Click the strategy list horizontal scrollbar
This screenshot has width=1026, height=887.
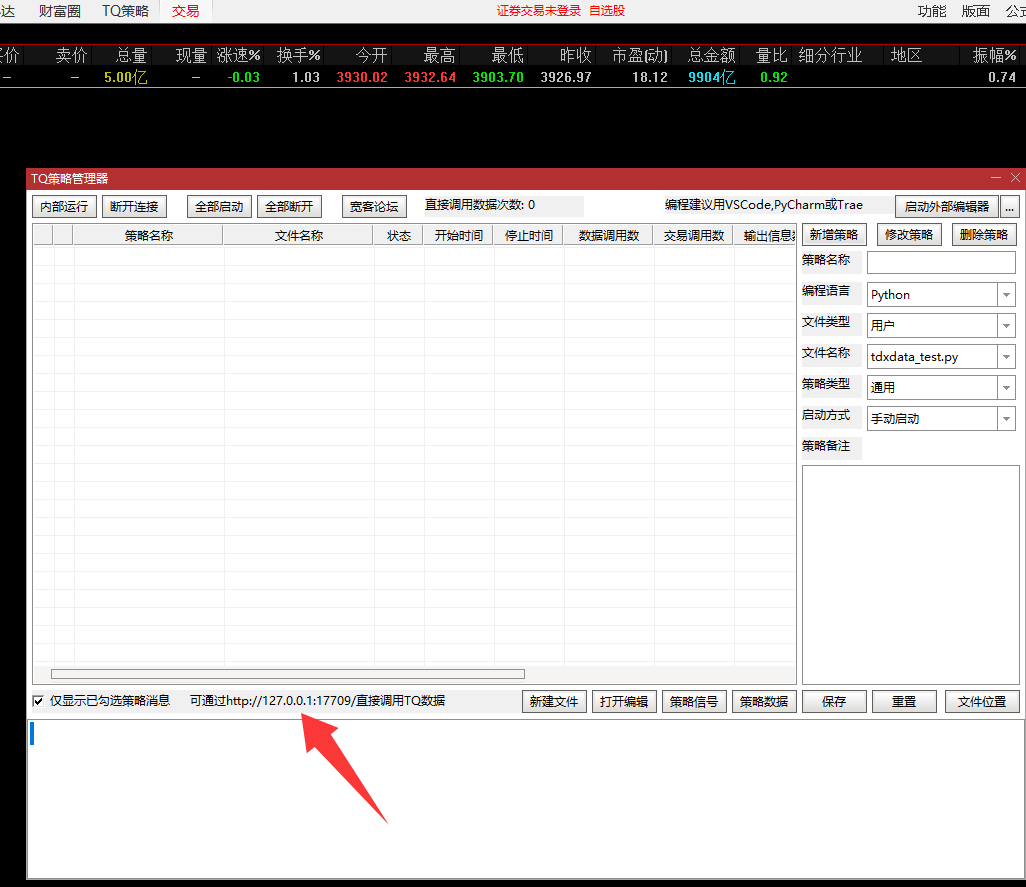pos(288,674)
